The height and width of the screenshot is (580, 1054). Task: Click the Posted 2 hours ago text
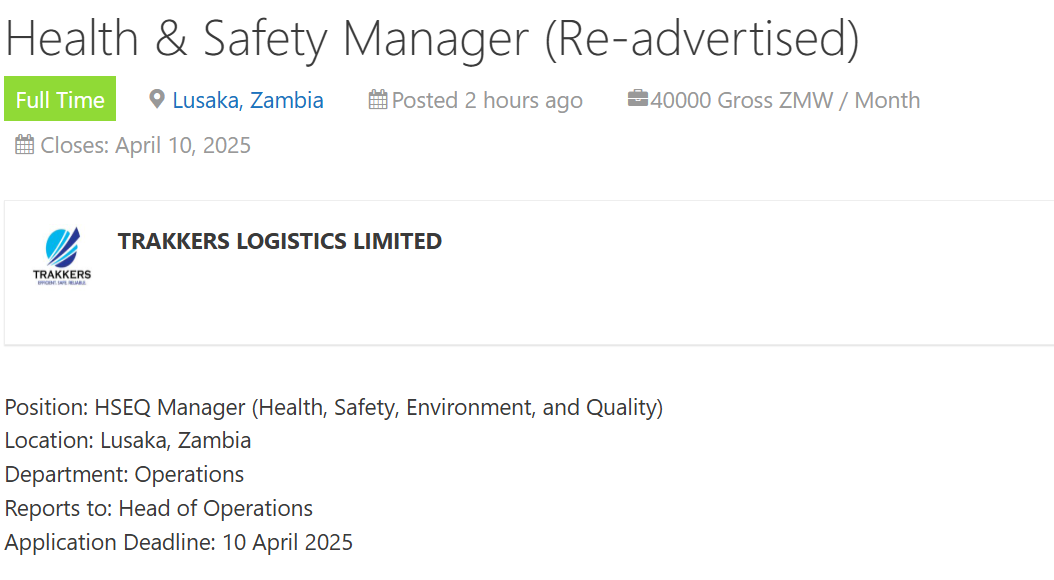(487, 100)
